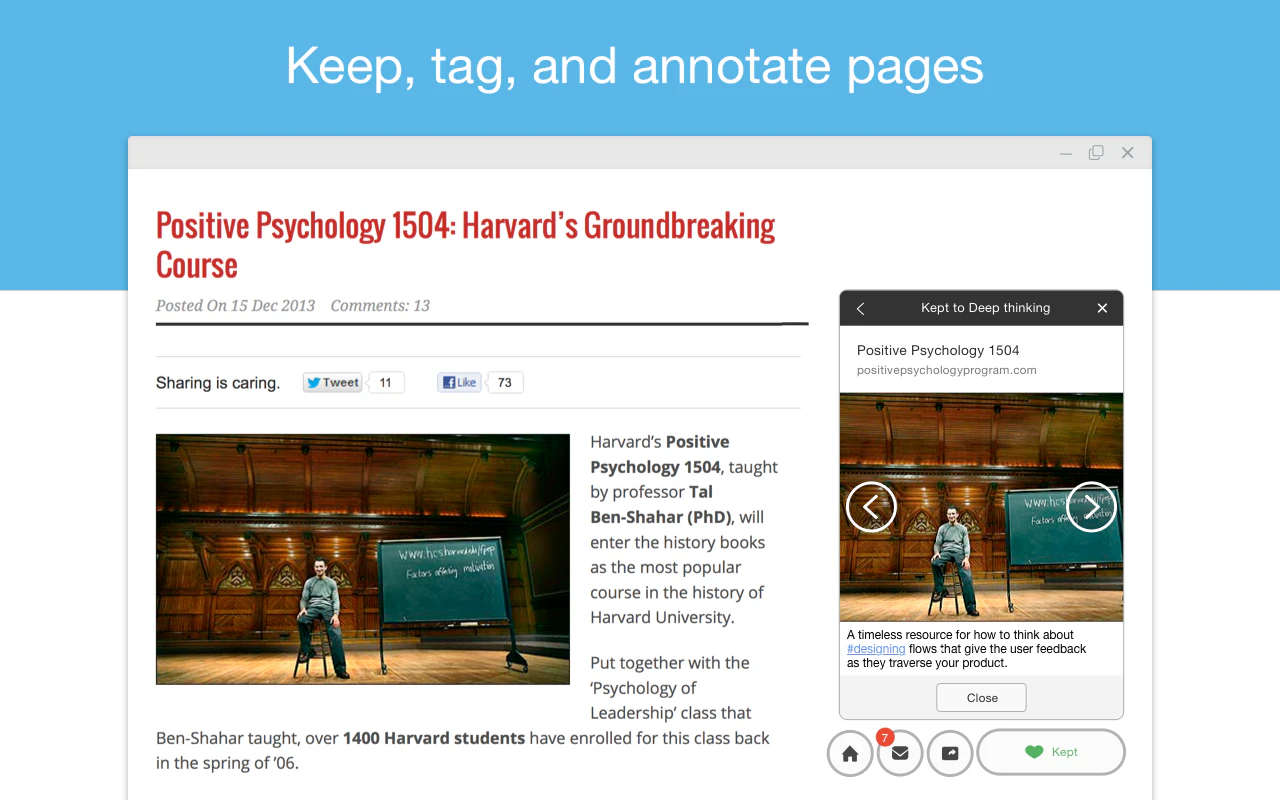1280x800 pixels.
Task: Click the keep card preview image
Action: pos(981,507)
